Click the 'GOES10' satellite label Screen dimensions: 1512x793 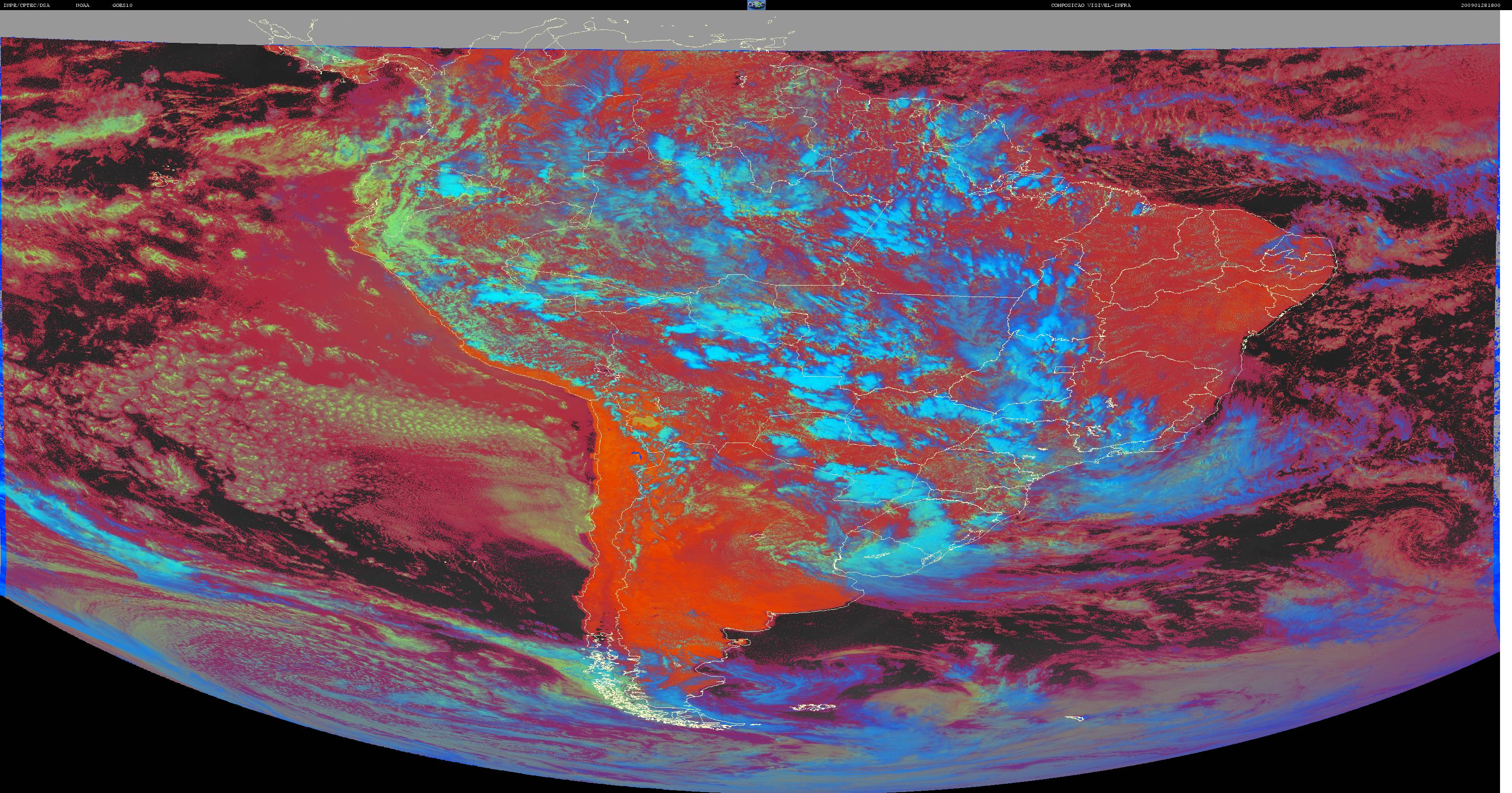[x=122, y=5]
